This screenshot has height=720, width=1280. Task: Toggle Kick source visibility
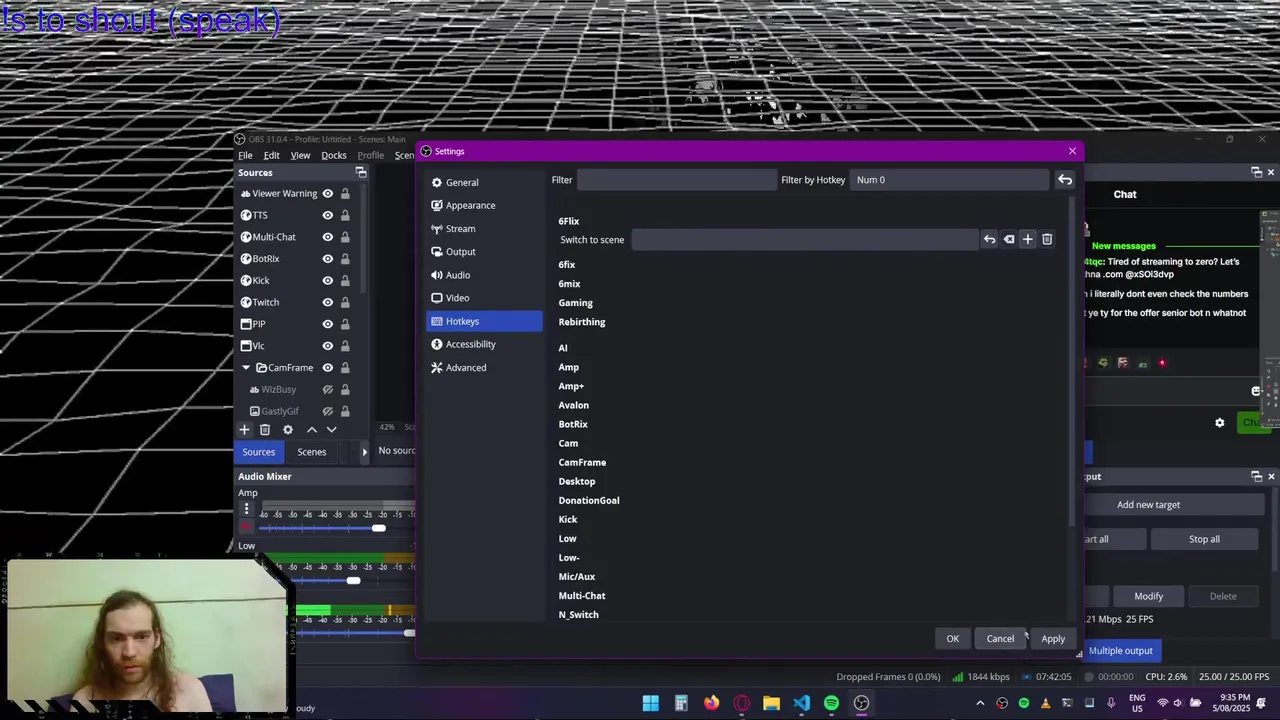(327, 281)
